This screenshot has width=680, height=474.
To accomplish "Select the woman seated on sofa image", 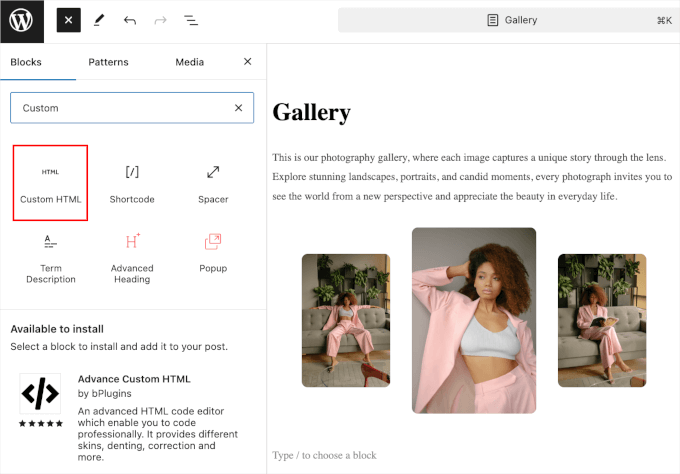I will tap(346, 320).
